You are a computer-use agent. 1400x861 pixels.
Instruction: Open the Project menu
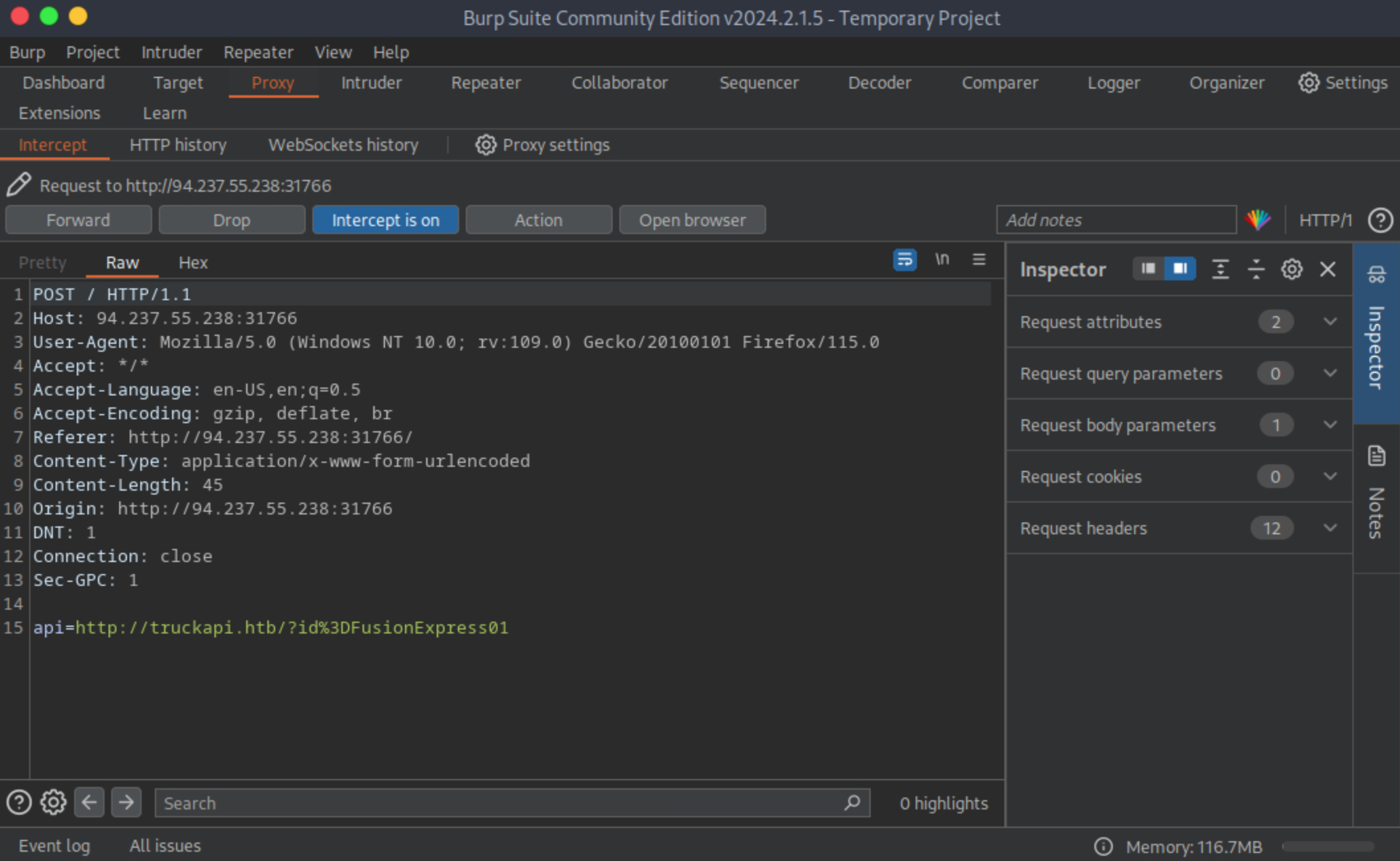pyautogui.click(x=93, y=52)
